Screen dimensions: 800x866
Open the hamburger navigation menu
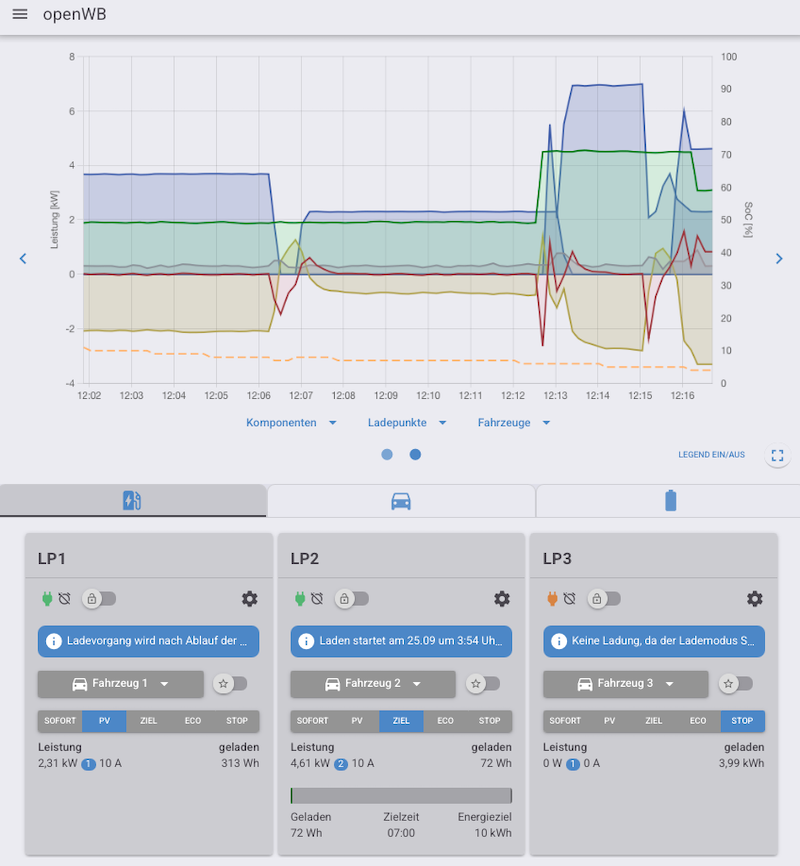click(20, 15)
